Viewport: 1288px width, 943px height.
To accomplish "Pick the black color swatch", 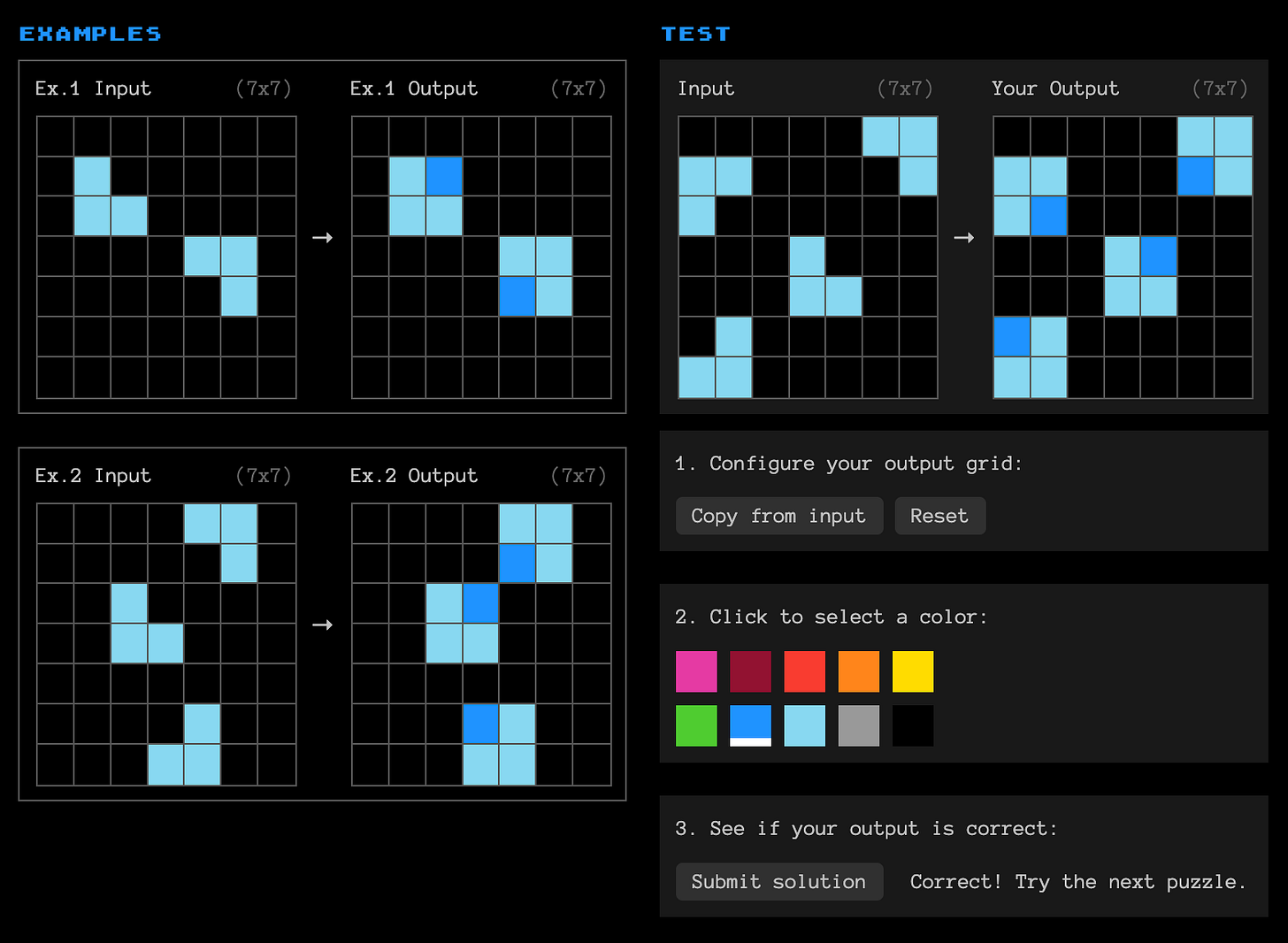I will [x=912, y=725].
